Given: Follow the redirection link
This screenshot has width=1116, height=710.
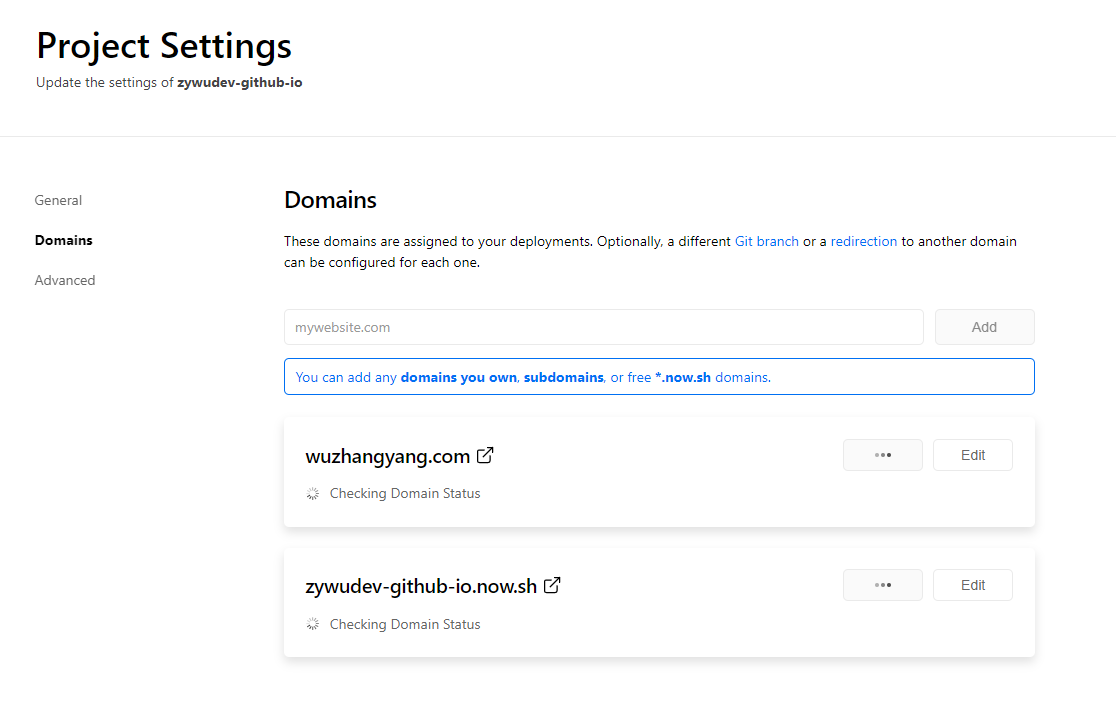Looking at the screenshot, I should click(x=863, y=241).
